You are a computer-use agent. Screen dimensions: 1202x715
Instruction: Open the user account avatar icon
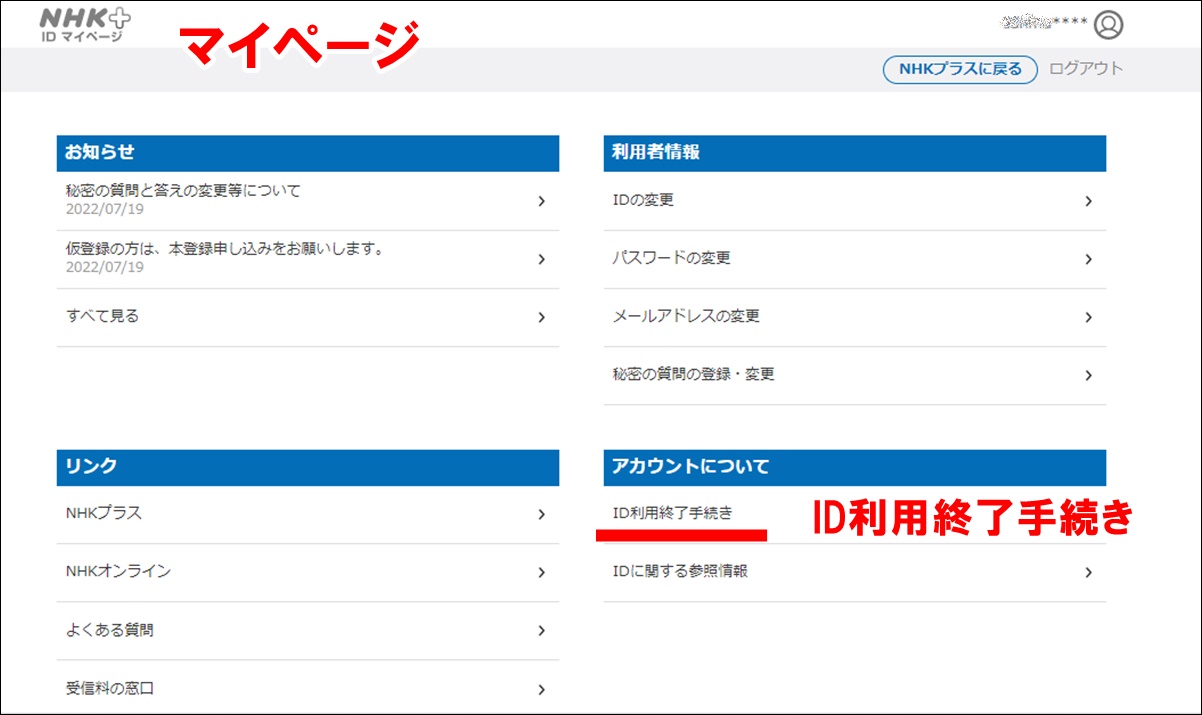click(x=1109, y=24)
